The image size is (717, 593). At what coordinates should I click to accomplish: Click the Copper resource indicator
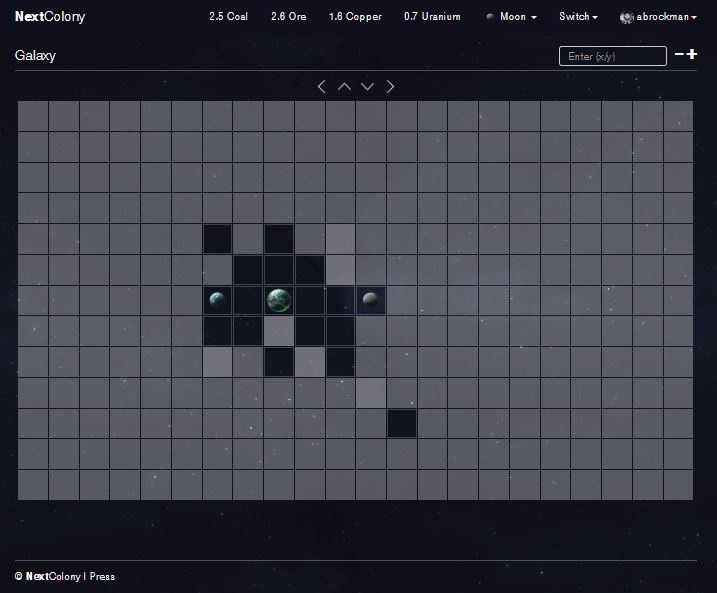pos(355,16)
